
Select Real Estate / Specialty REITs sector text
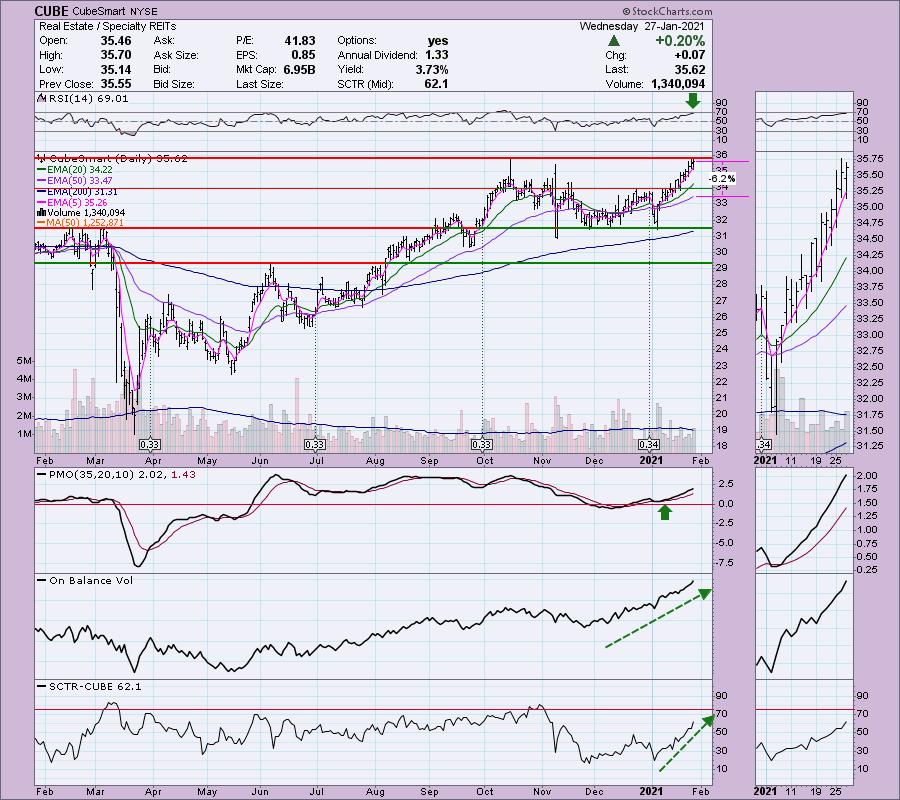point(107,26)
